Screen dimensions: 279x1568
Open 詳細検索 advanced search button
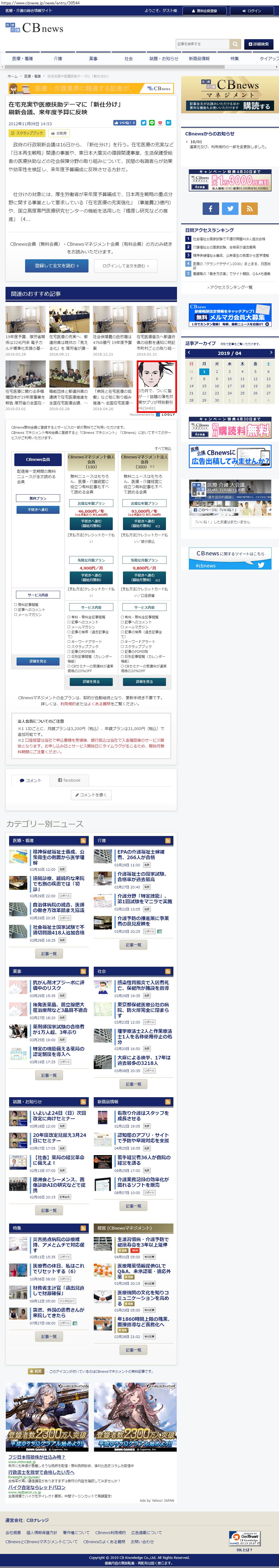[x=258, y=44]
